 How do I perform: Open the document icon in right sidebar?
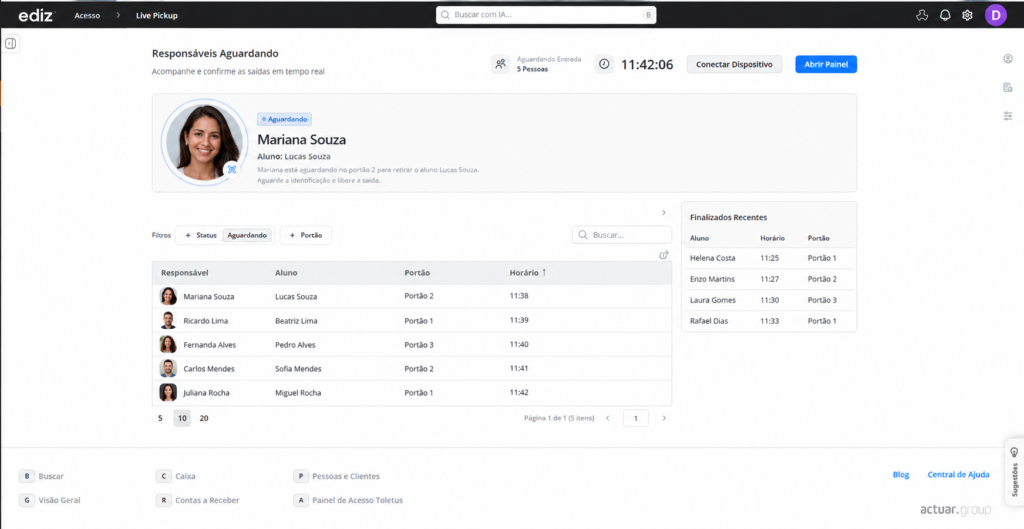(1008, 88)
